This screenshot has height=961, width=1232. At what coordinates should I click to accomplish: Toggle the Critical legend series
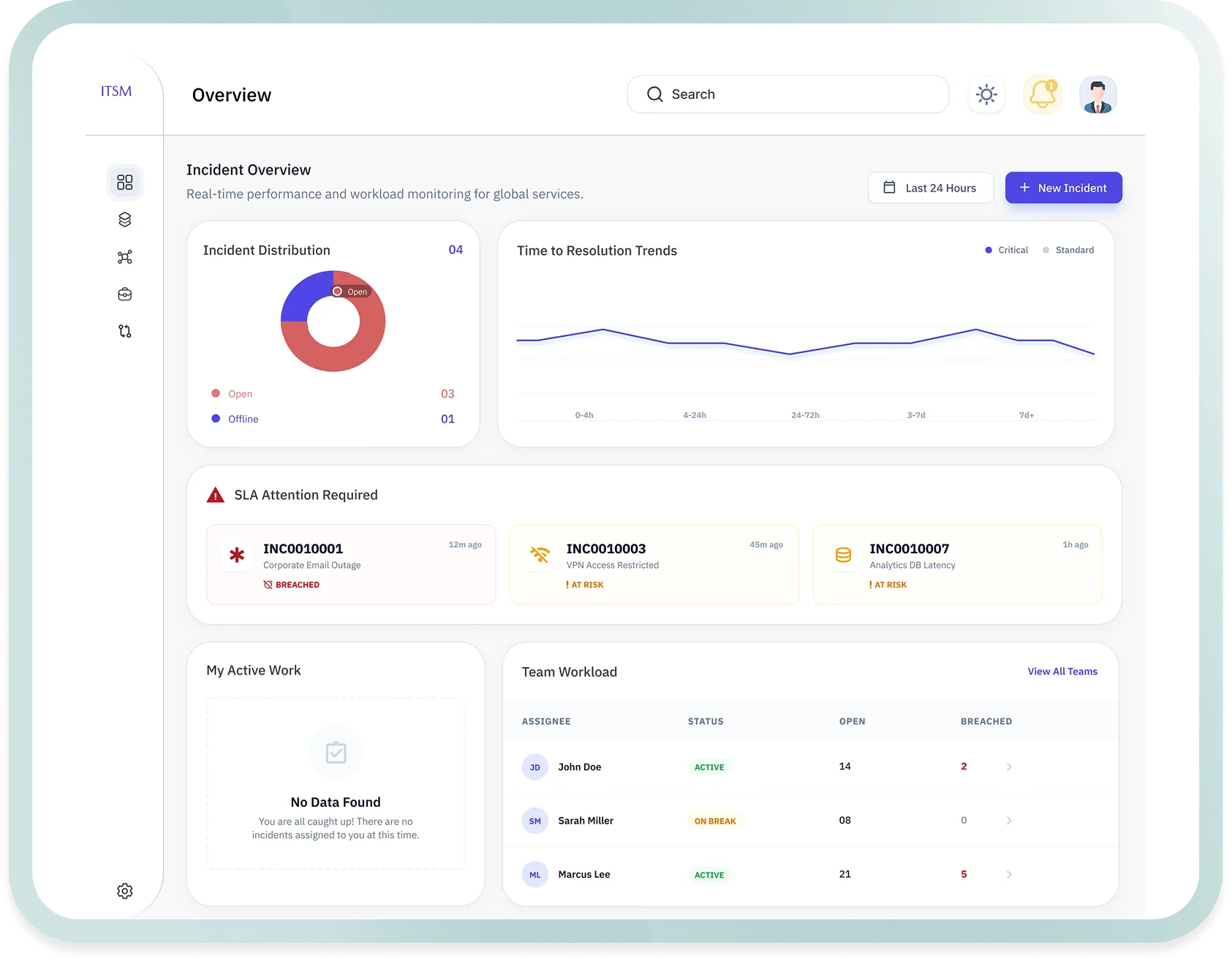[1006, 250]
